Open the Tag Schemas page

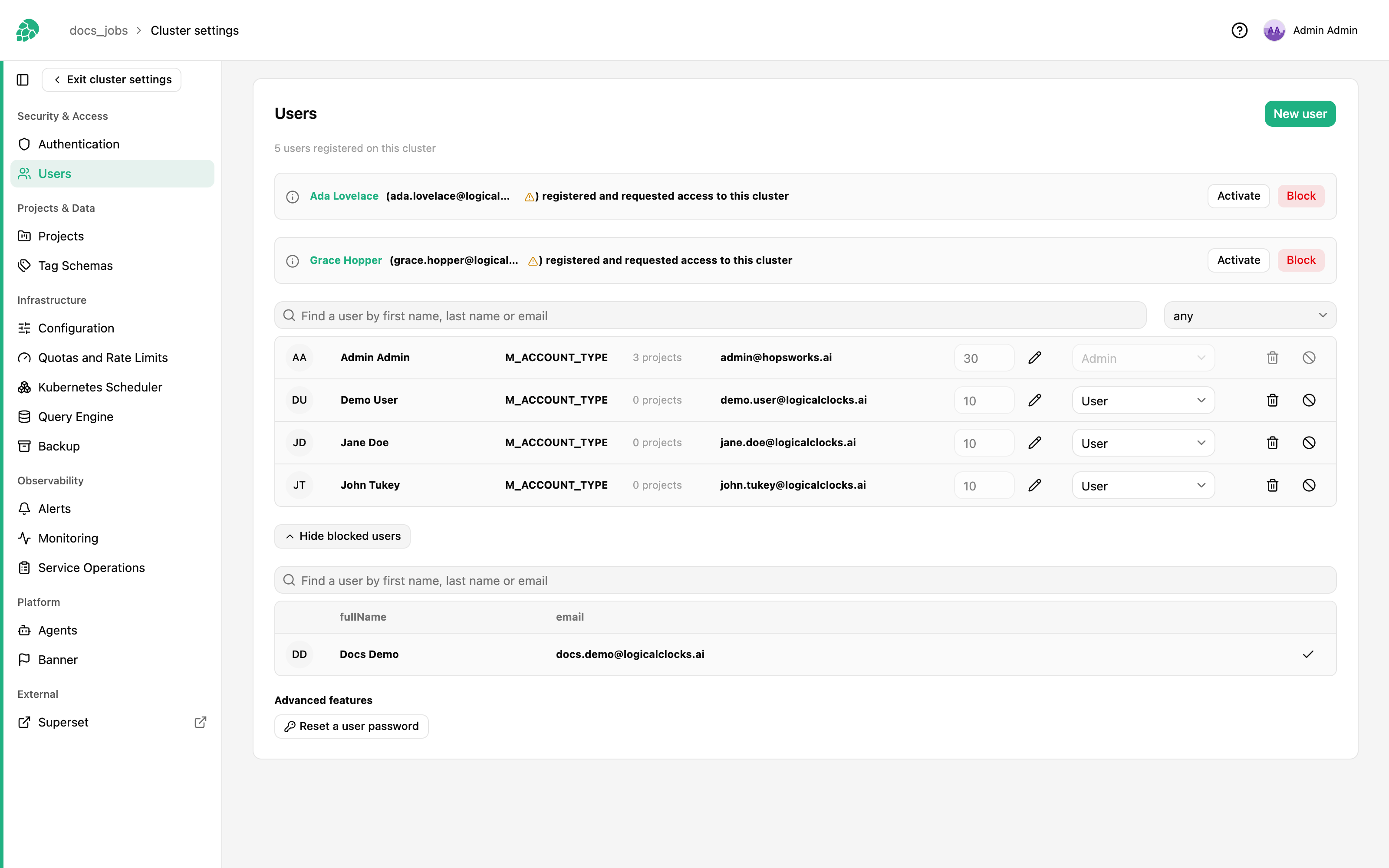(x=112, y=265)
